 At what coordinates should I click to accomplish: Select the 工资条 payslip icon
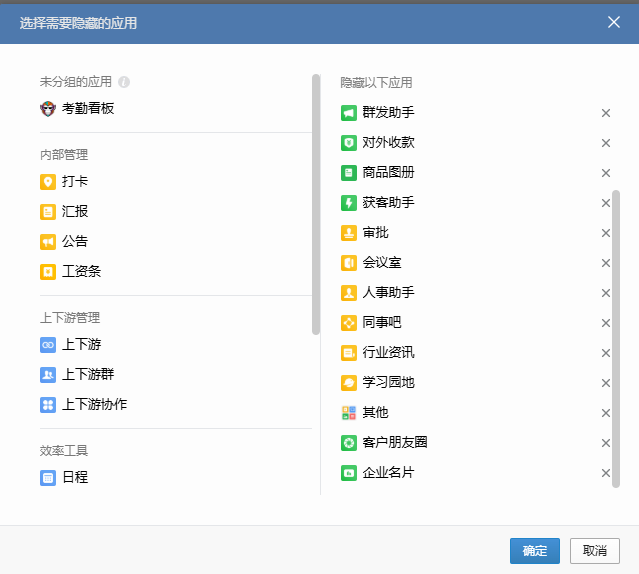[x=48, y=272]
